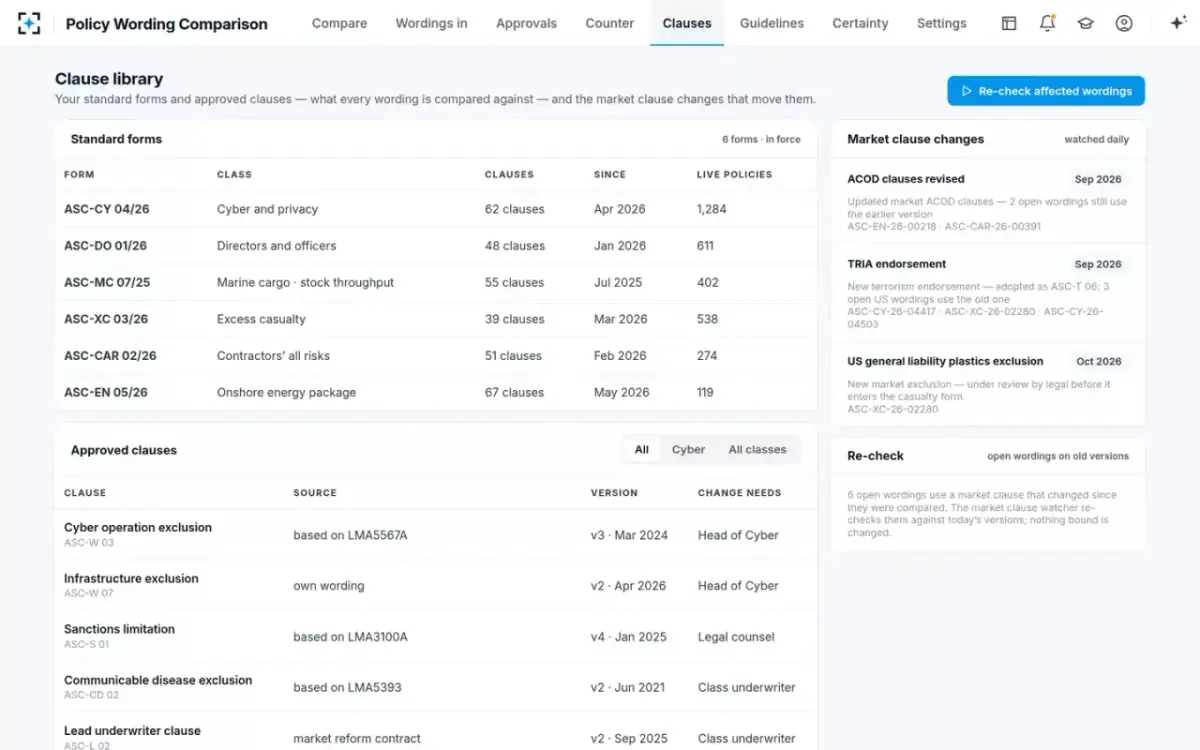Viewport: 1200px width, 750px height.
Task: Select the Clauses tab
Action: pos(687,23)
